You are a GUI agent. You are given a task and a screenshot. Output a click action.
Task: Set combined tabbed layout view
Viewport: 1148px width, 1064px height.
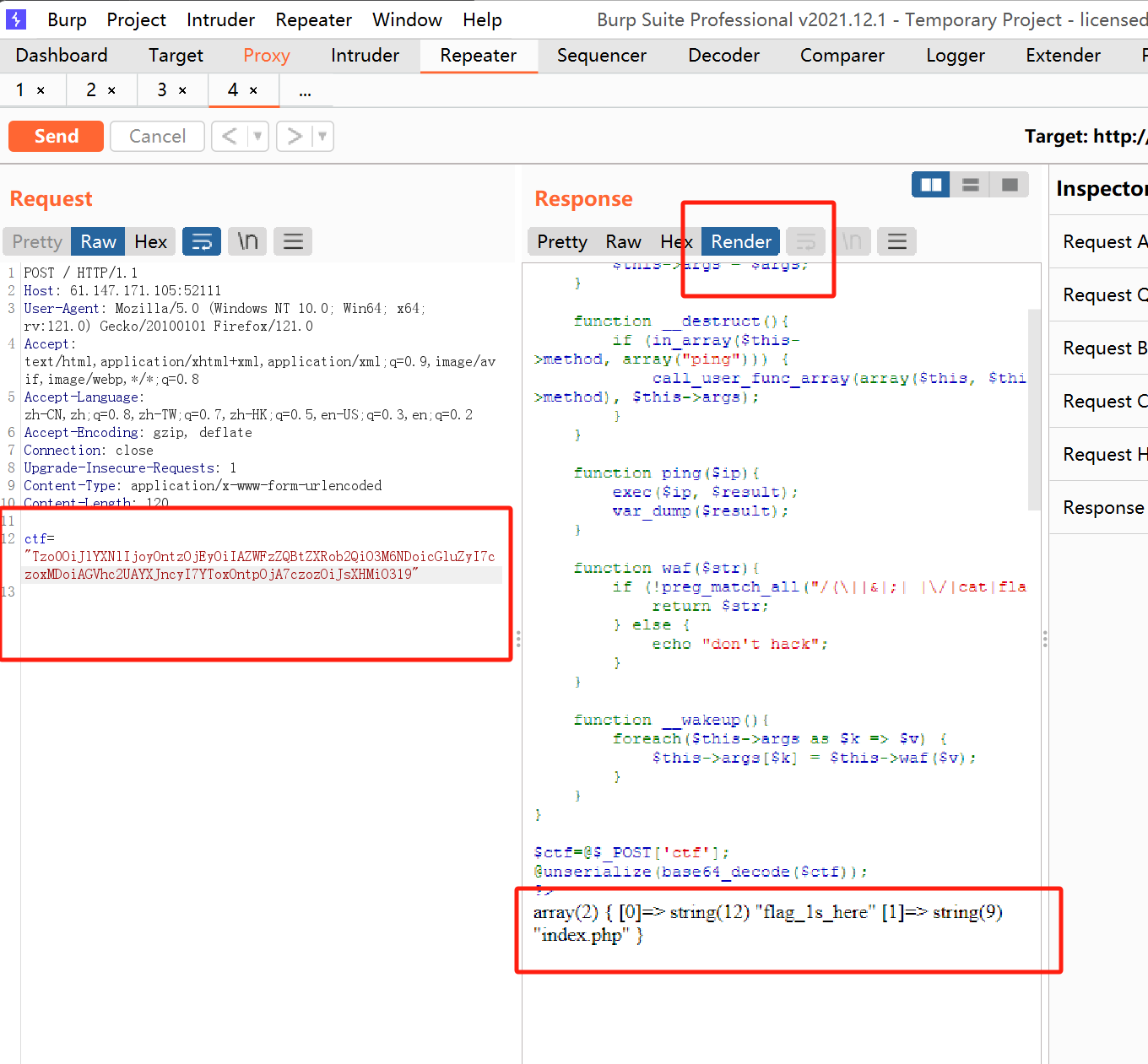pyautogui.click(x=1010, y=185)
